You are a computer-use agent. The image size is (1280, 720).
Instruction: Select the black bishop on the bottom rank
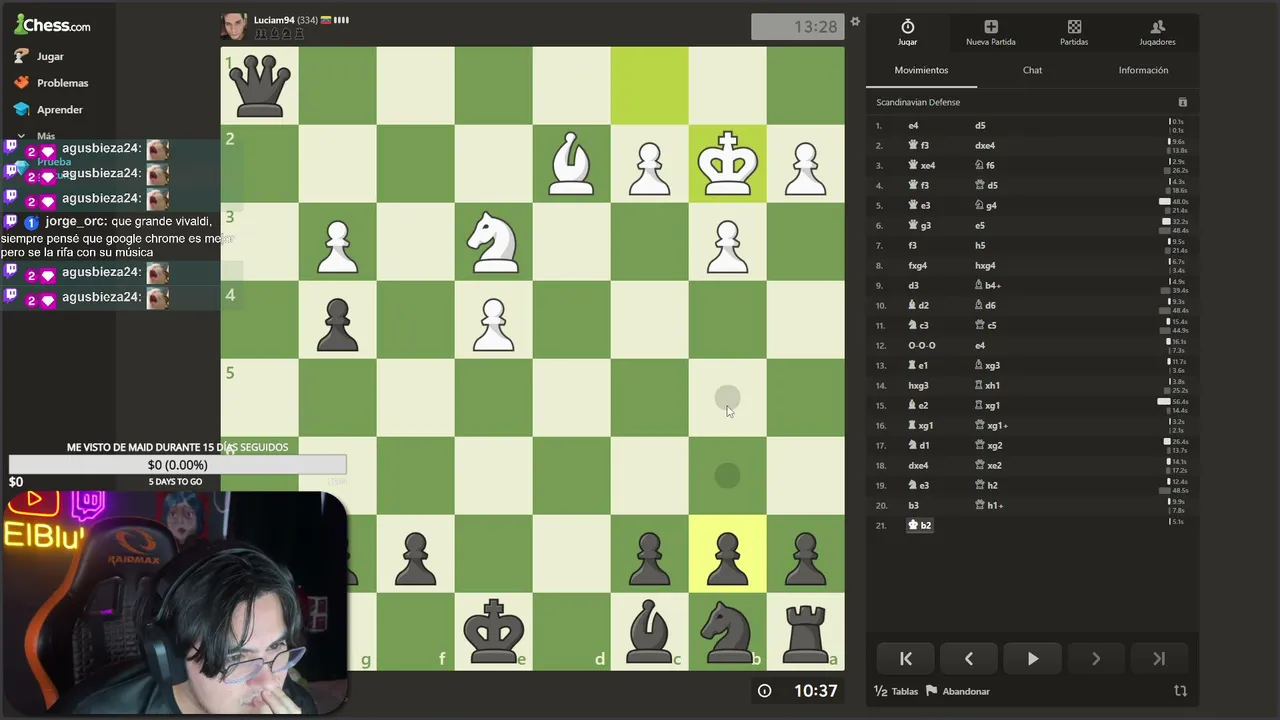[649, 632]
